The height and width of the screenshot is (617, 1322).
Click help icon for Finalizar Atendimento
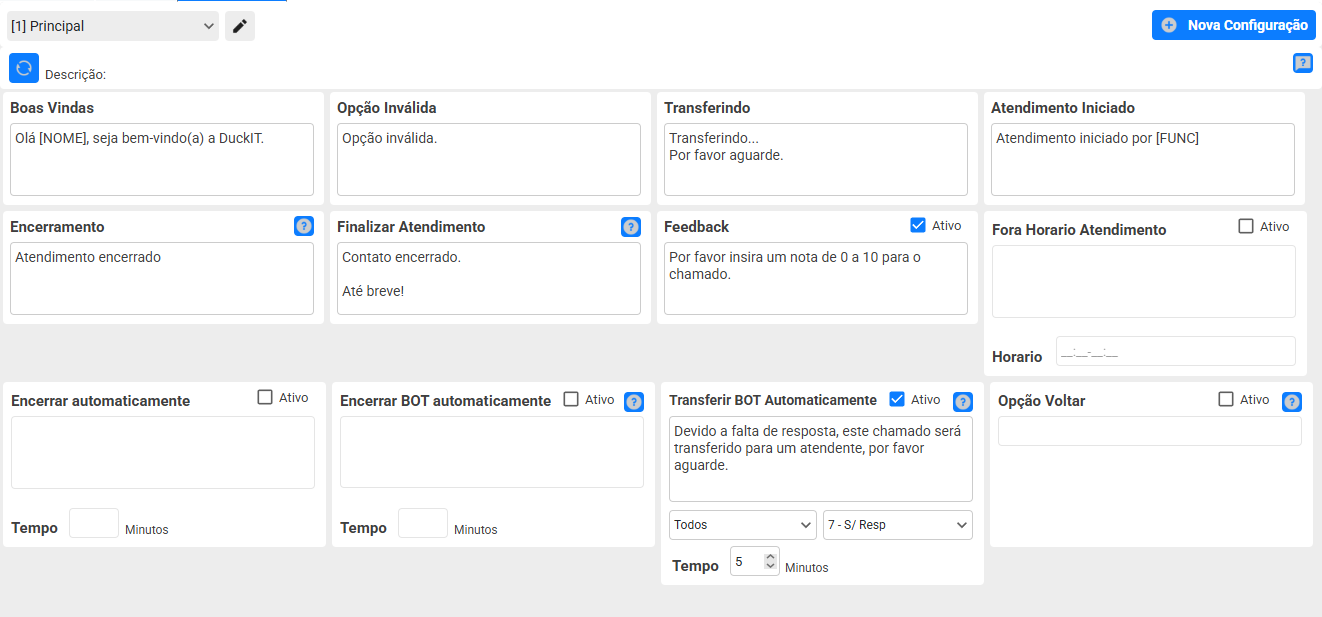click(631, 227)
